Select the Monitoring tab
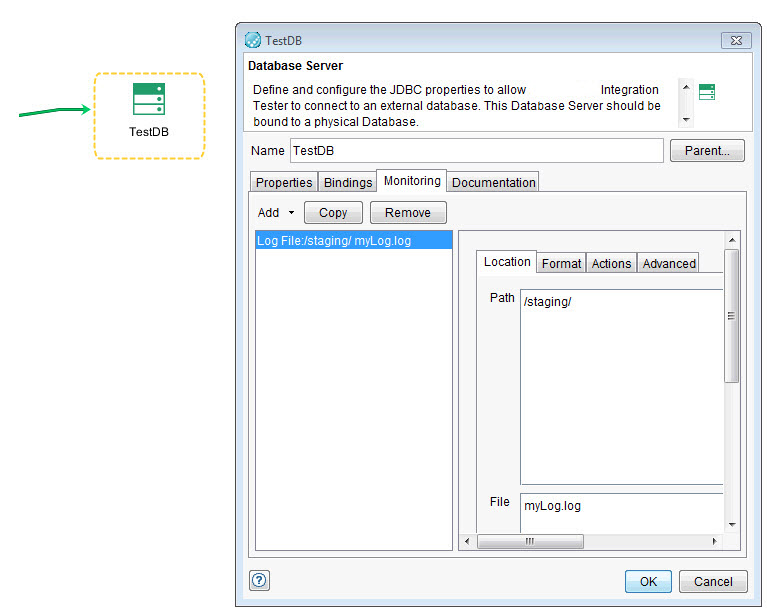Image resolution: width=767 pixels, height=612 pixels. tap(412, 181)
